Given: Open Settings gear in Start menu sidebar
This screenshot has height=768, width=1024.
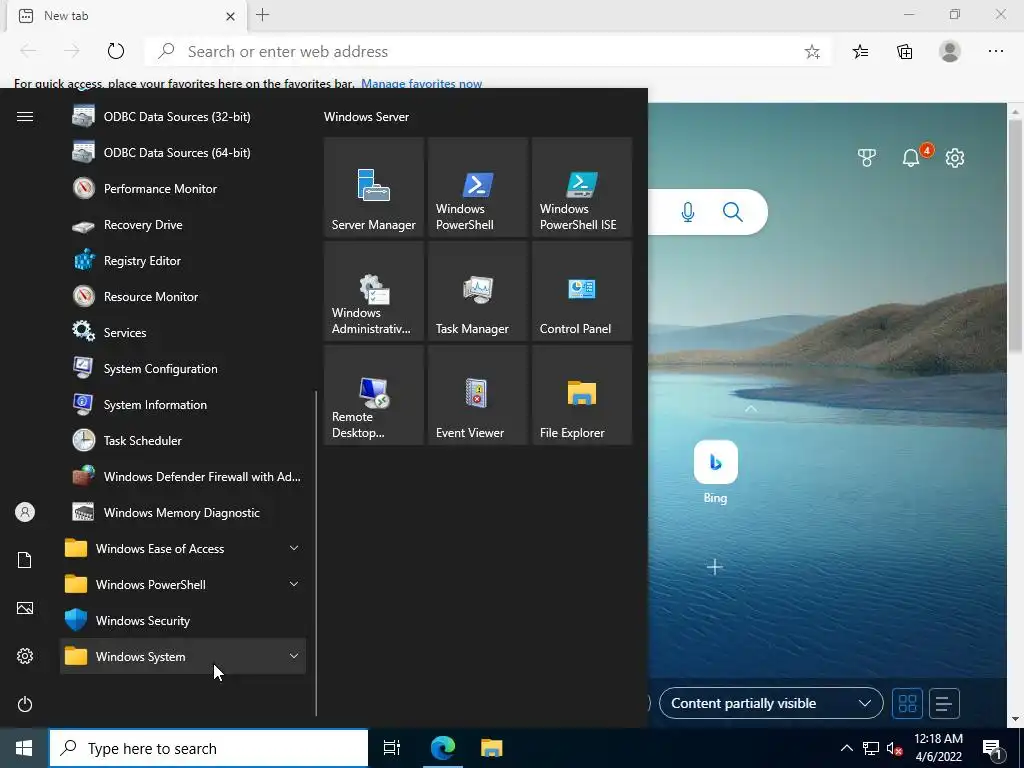Looking at the screenshot, I should 25,656.
